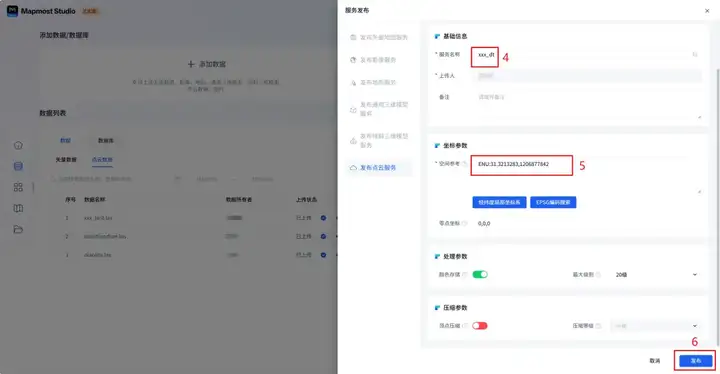Open the 压缩等级 dropdown
The width and height of the screenshot is (720, 374).
coord(656,326)
